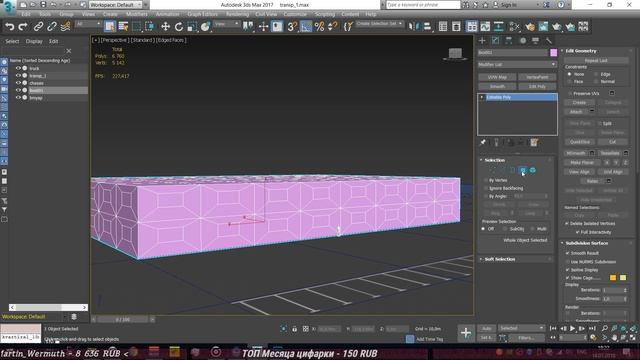Click the Play Animation button
The width and height of the screenshot is (640, 360).
pos(573,328)
